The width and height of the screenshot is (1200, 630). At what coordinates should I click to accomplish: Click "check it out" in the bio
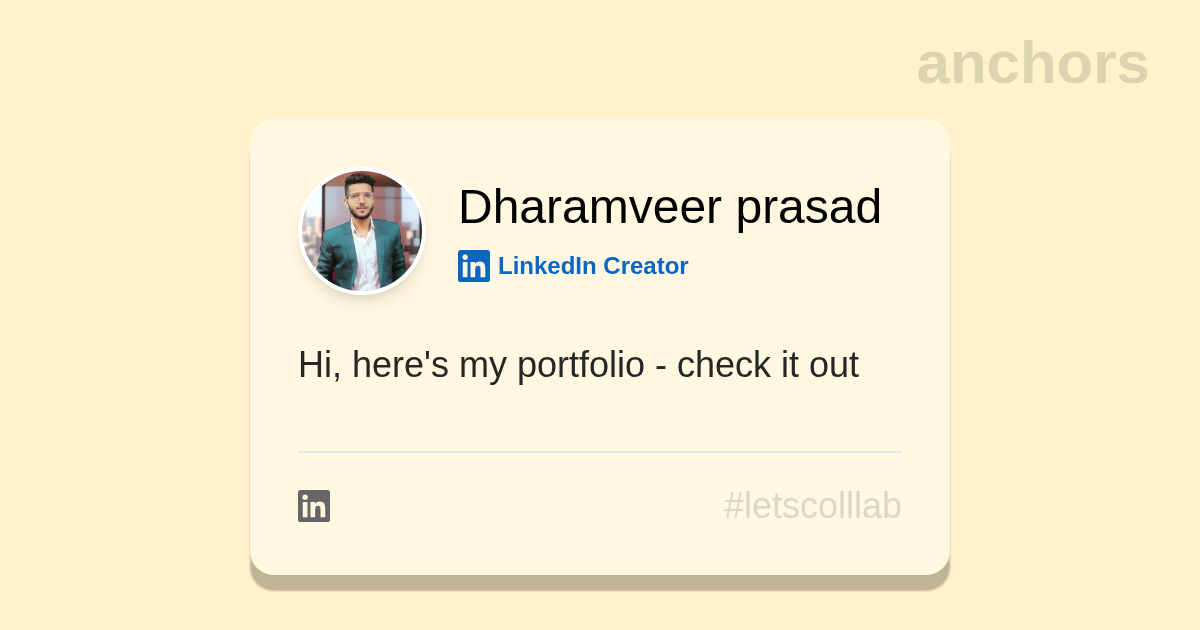pyautogui.click(x=767, y=365)
